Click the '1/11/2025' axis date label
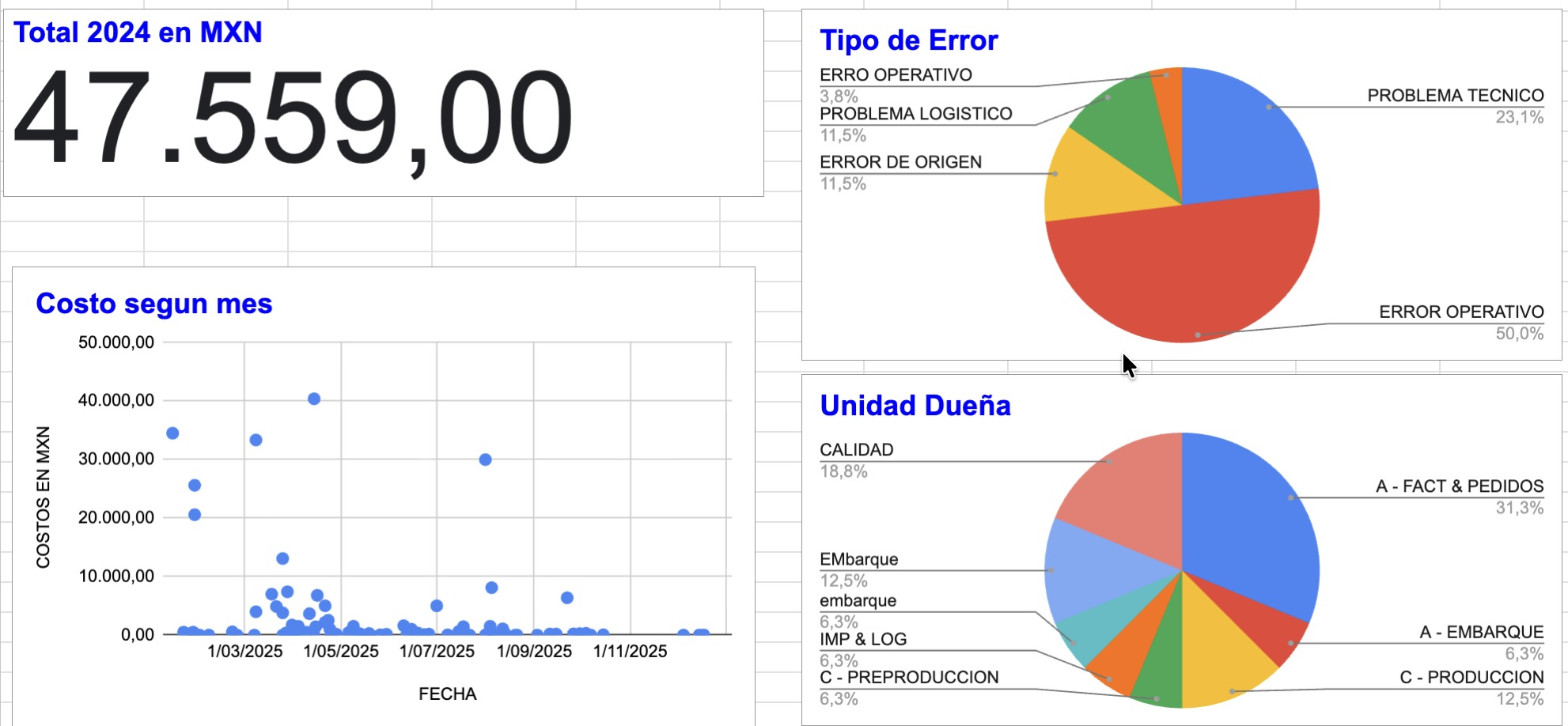1568x726 pixels. (x=631, y=652)
